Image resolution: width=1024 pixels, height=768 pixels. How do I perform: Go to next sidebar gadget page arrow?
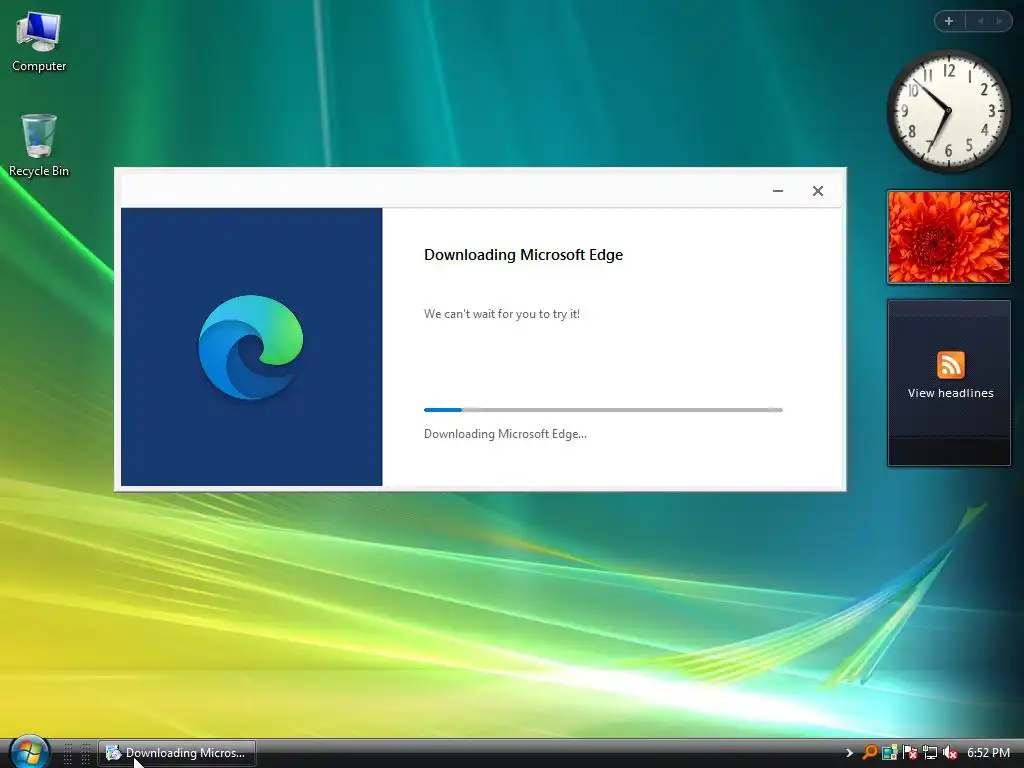click(x=999, y=21)
